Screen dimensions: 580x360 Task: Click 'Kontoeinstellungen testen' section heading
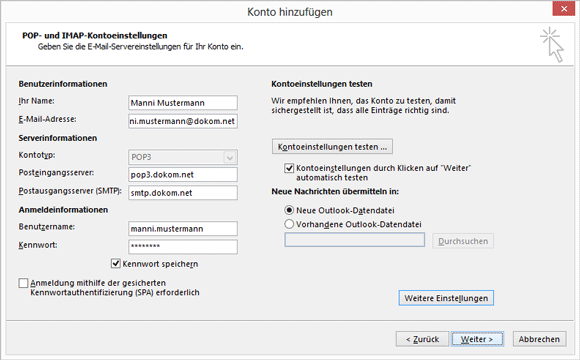[322, 84]
